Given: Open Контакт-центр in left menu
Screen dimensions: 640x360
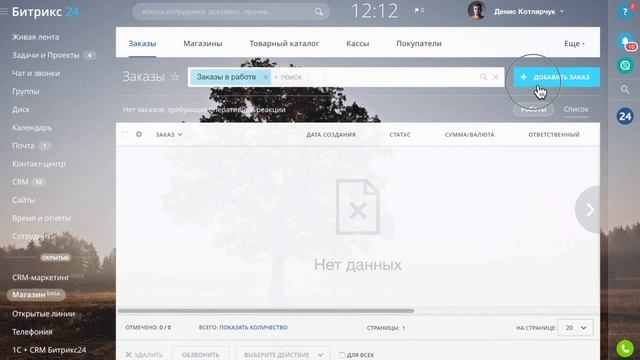Looking at the screenshot, I should 39,164.
